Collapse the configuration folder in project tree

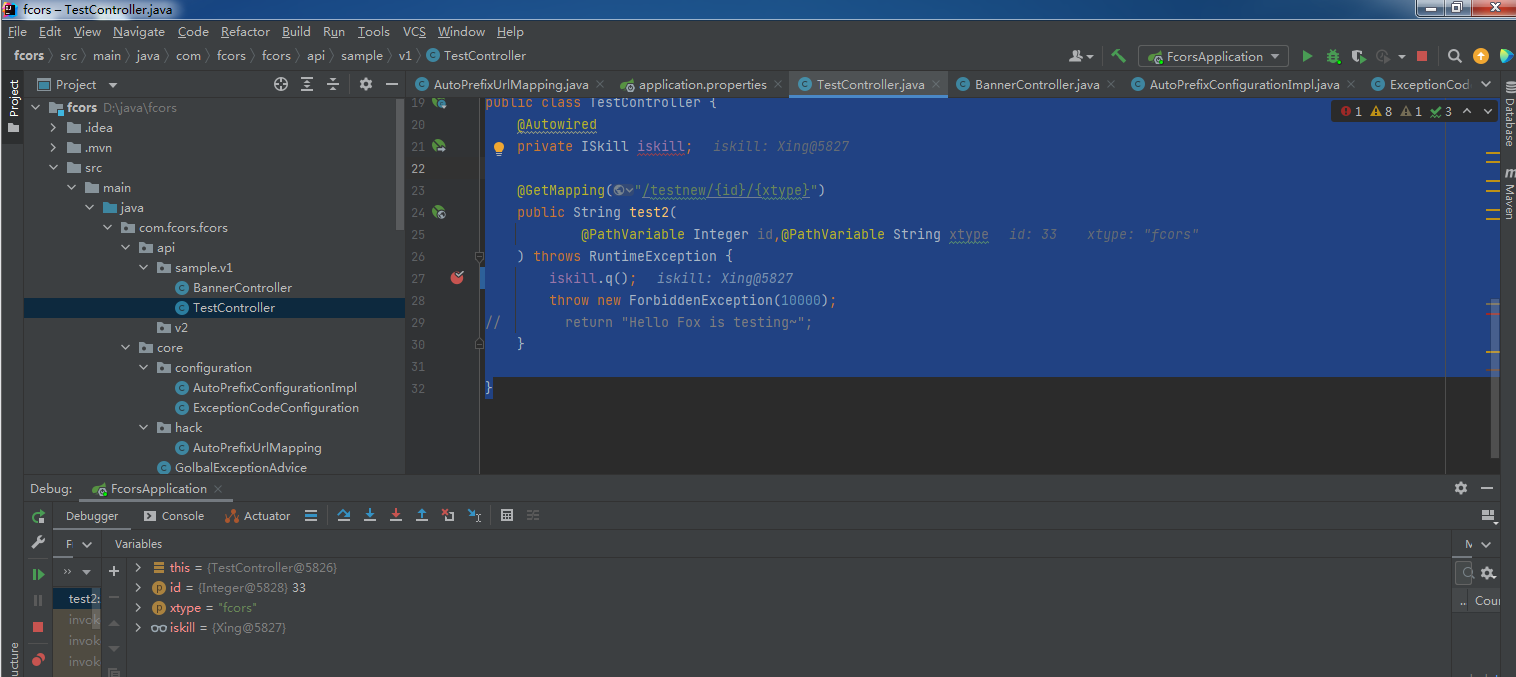tap(145, 368)
